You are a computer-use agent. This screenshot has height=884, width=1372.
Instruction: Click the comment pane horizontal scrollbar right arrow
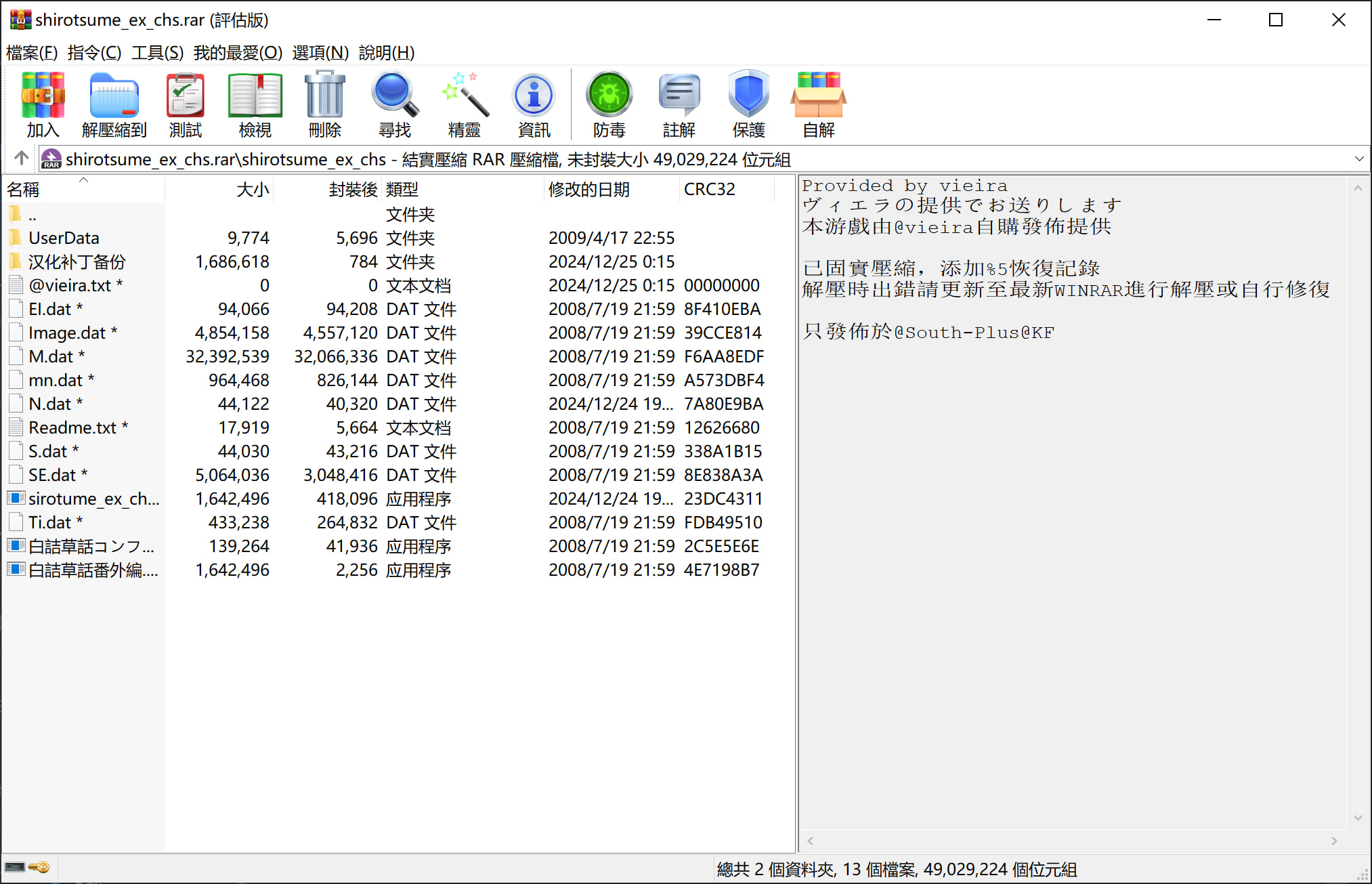coord(1334,841)
